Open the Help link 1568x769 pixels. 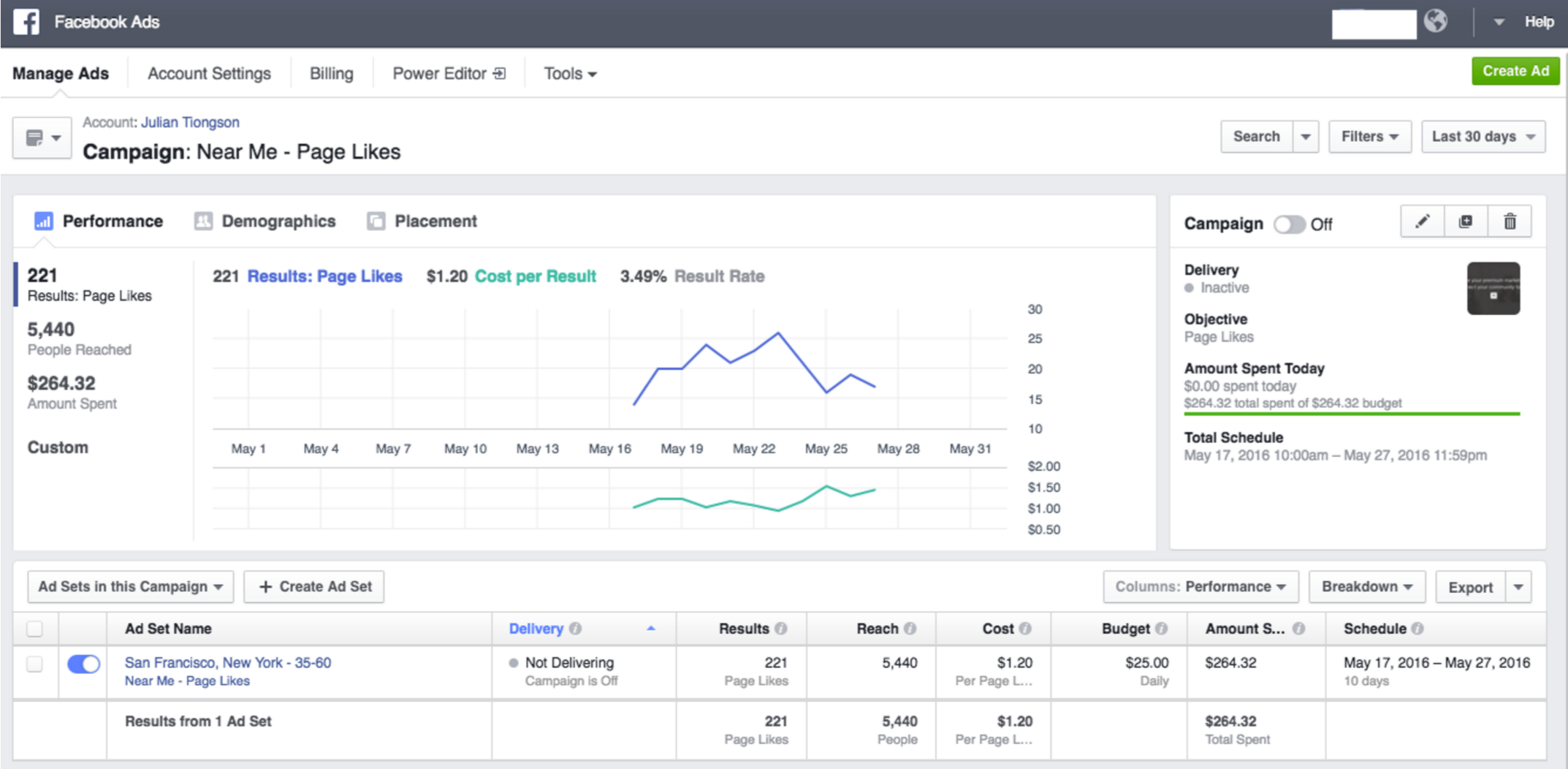(1539, 22)
